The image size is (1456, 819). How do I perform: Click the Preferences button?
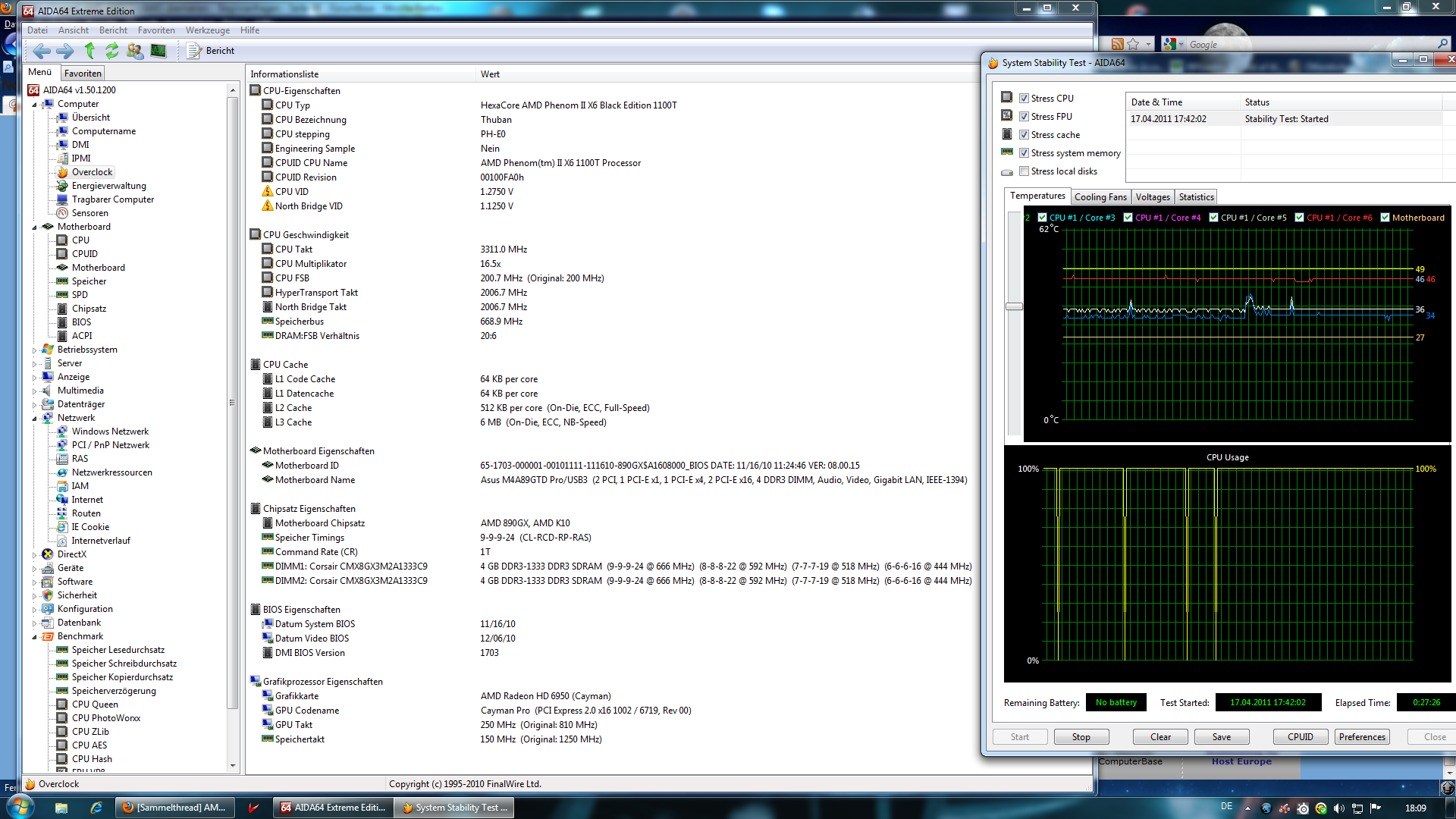click(1361, 737)
